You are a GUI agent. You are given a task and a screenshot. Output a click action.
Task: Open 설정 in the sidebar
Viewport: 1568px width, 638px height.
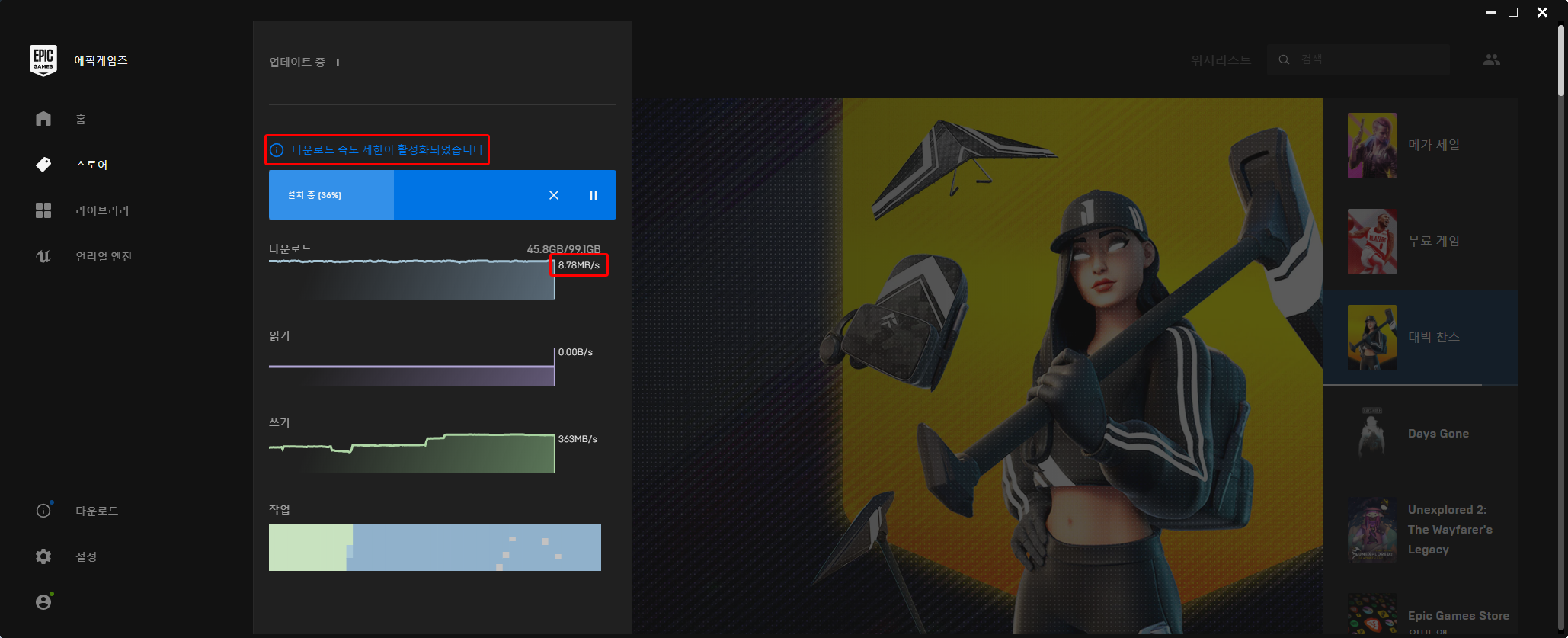click(x=86, y=556)
